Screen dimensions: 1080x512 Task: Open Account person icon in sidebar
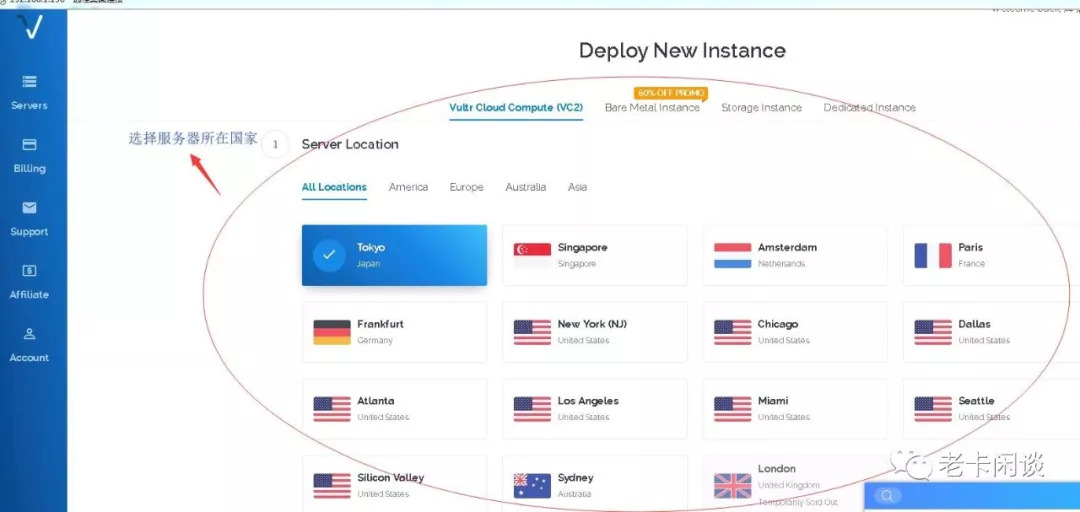(x=29, y=334)
